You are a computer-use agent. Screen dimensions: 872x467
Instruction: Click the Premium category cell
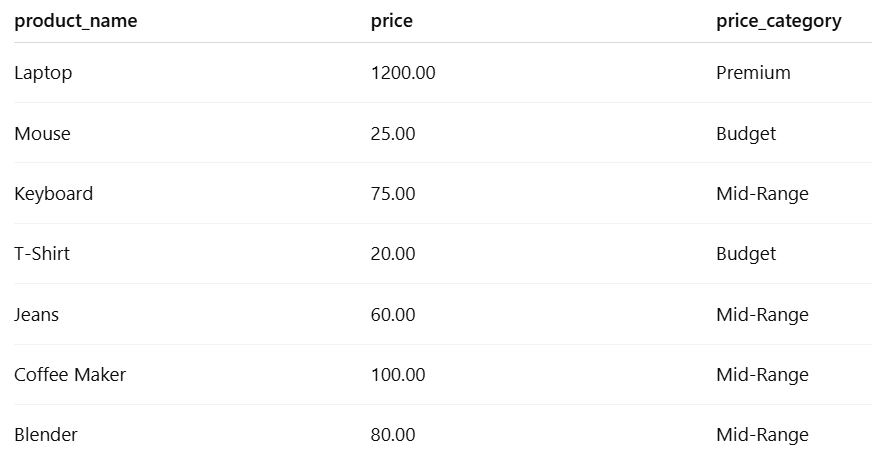tap(753, 73)
